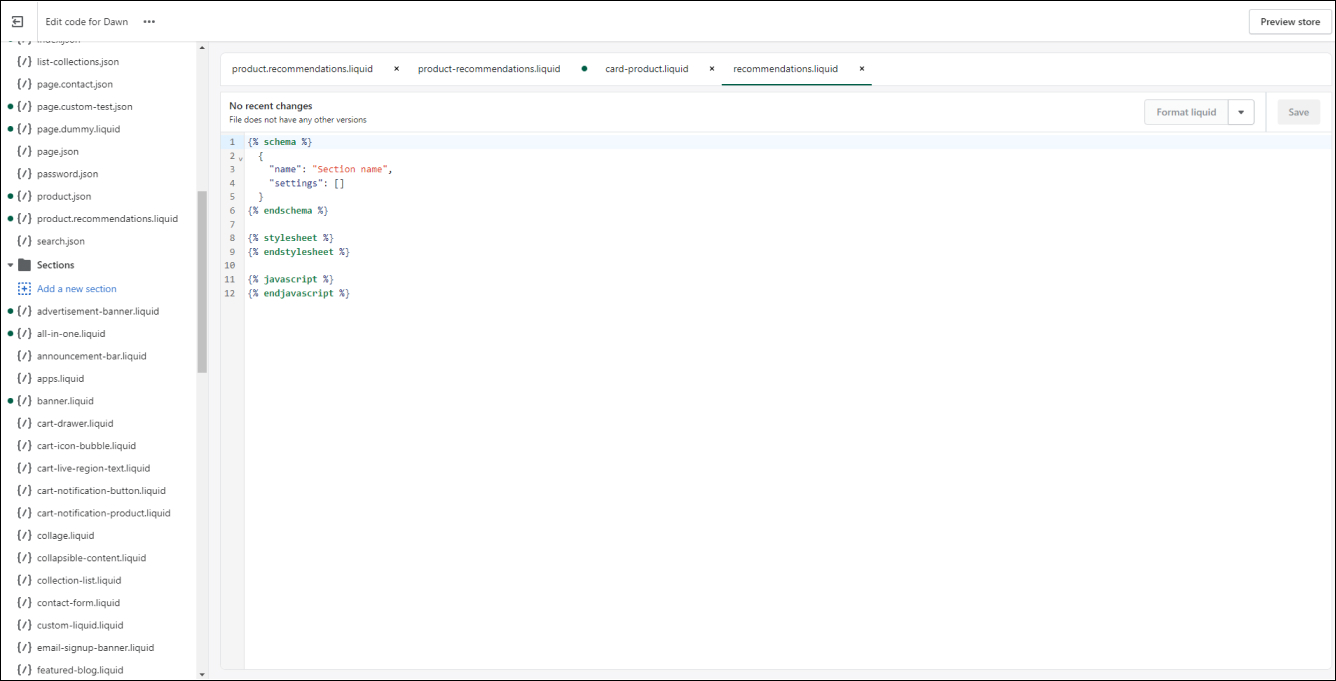Select the recommendations.liquid tab
This screenshot has height=681, width=1336.
[785, 69]
